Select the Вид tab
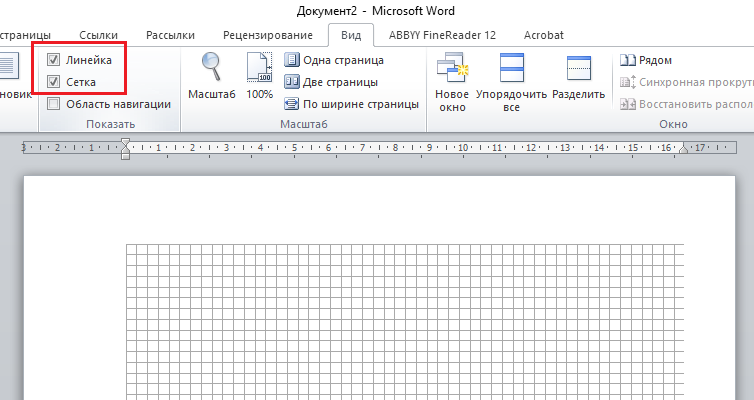The image size is (754, 400). (351, 35)
